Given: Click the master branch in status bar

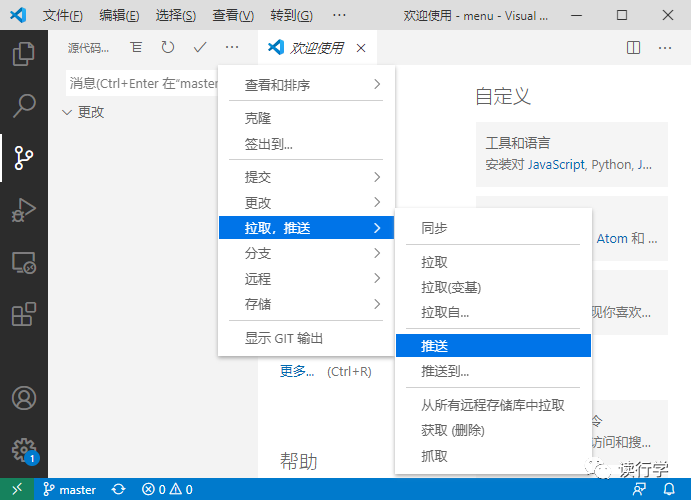Looking at the screenshot, I should click(x=69, y=489).
